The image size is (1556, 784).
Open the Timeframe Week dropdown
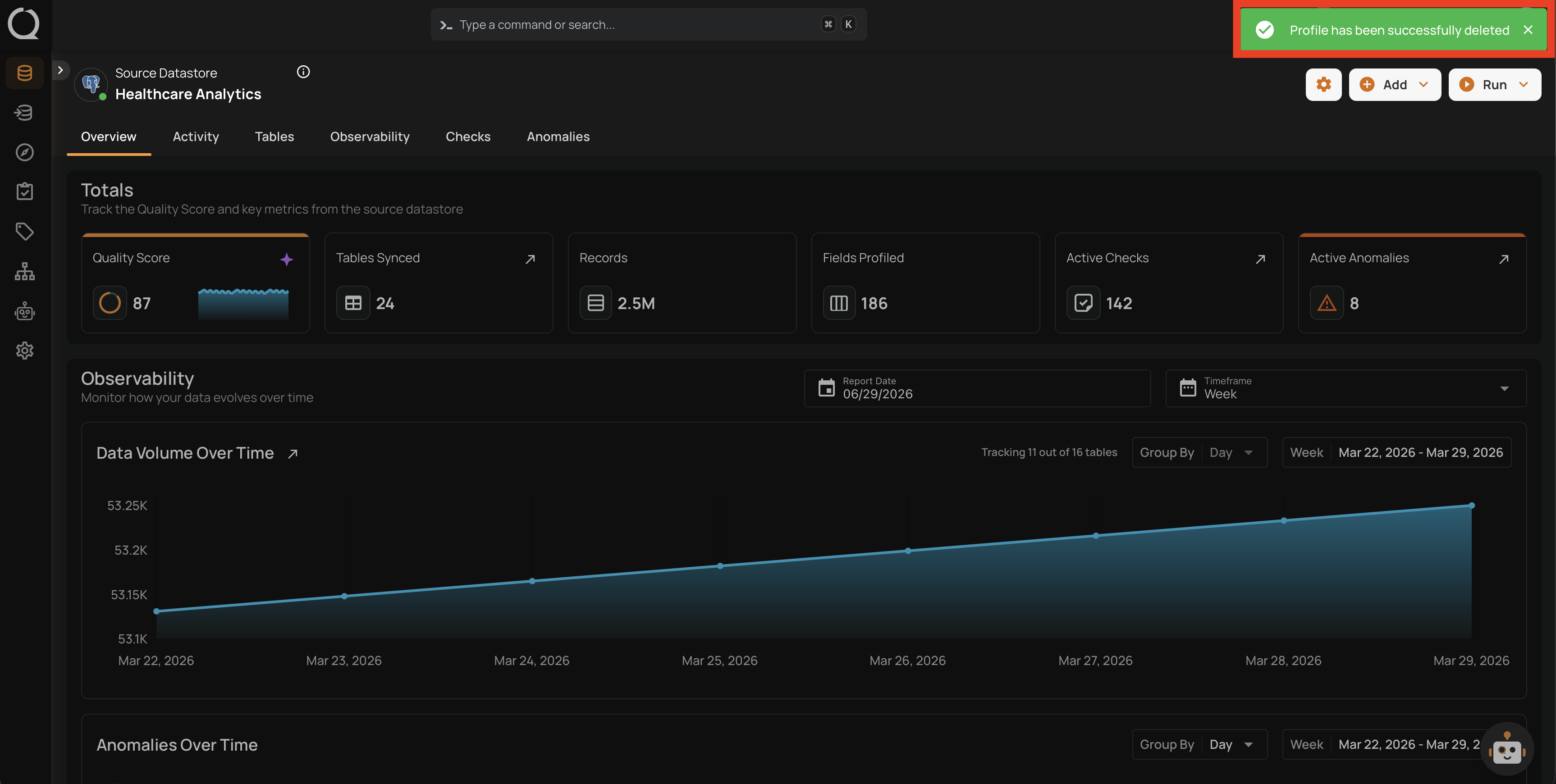click(x=1346, y=388)
